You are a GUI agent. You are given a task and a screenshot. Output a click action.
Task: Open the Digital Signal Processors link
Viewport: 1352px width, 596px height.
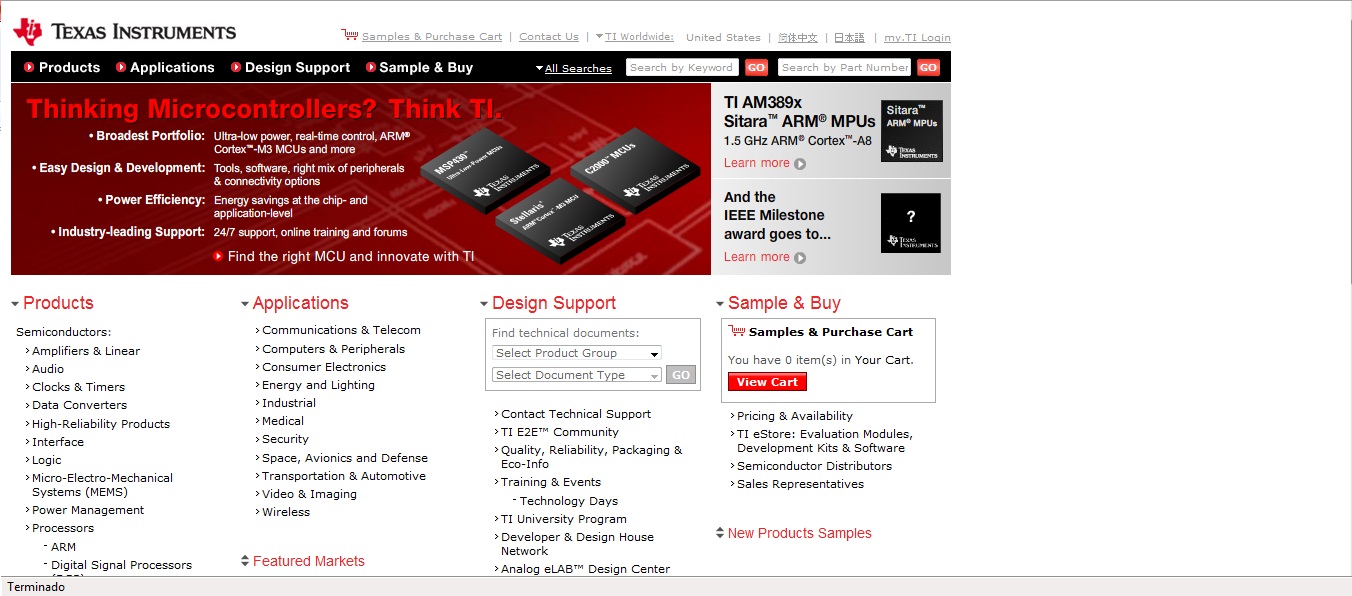click(121, 565)
